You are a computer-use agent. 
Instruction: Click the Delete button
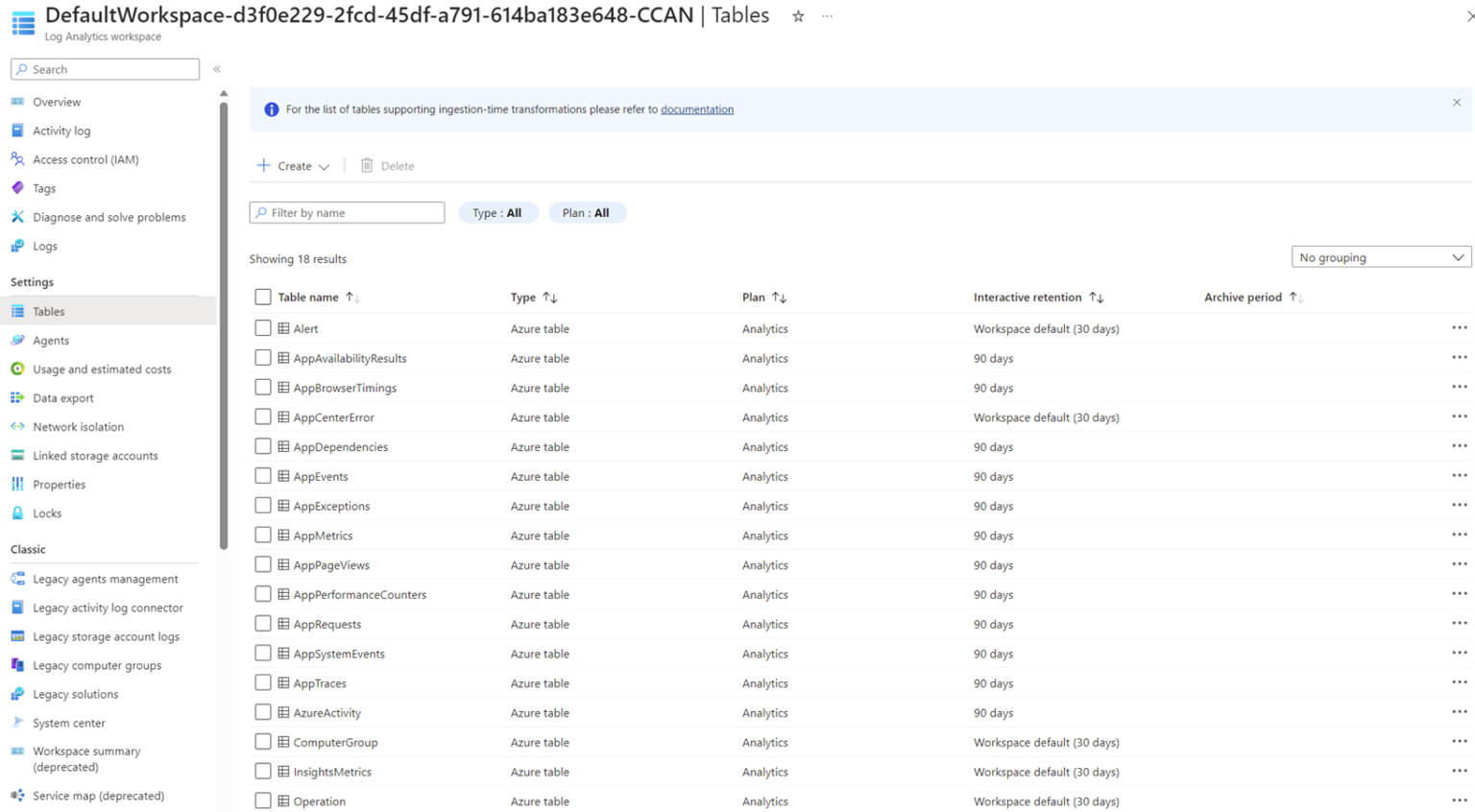point(388,166)
